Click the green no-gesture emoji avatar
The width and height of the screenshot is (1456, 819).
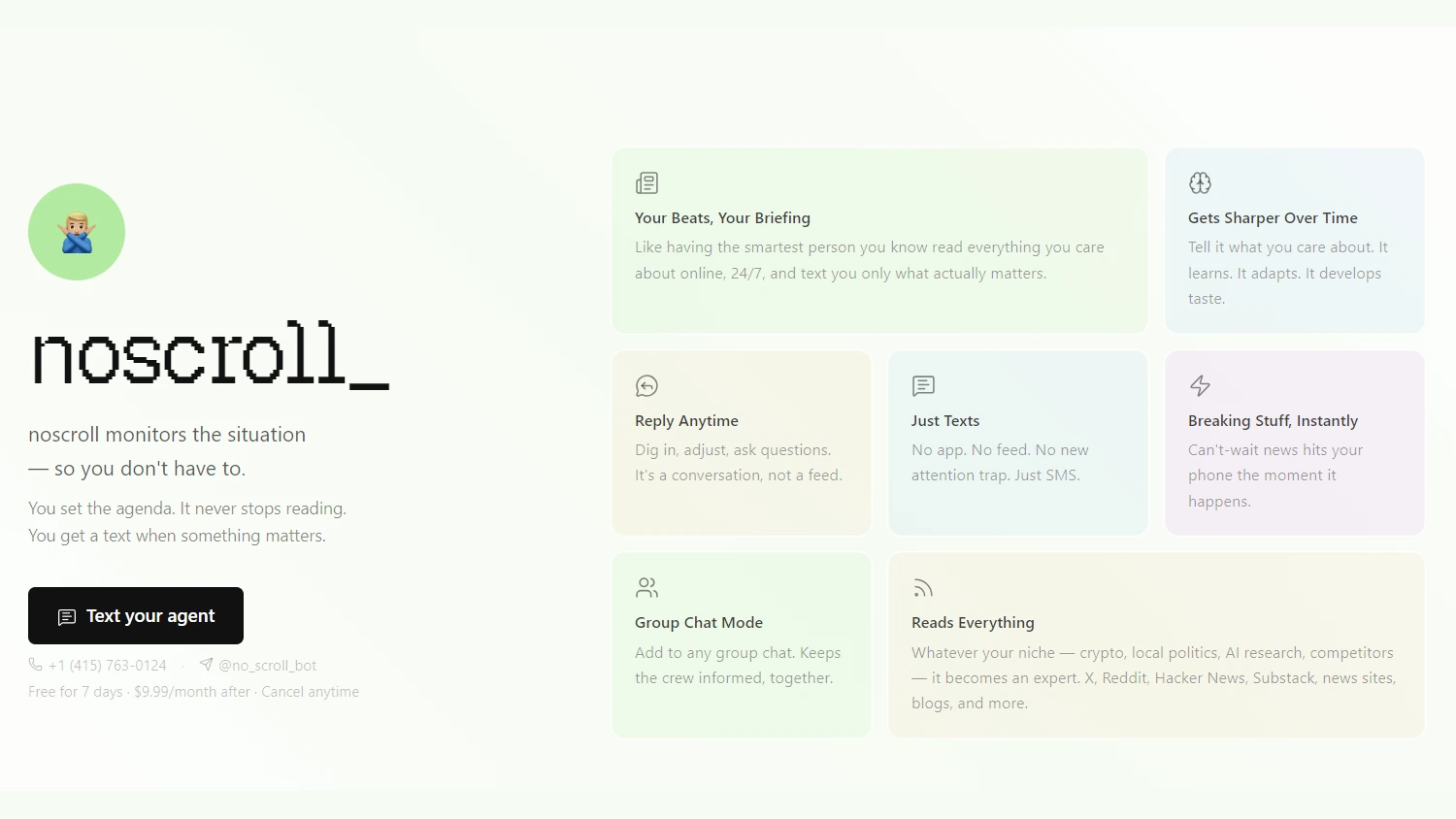pyautogui.click(x=77, y=232)
